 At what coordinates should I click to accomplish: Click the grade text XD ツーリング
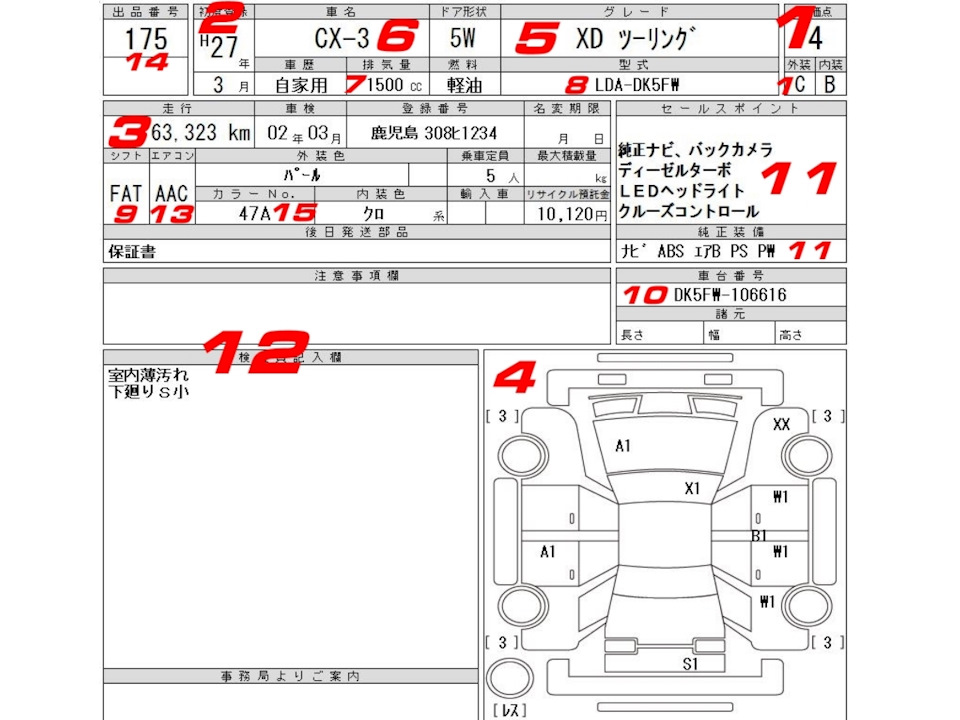[636, 39]
